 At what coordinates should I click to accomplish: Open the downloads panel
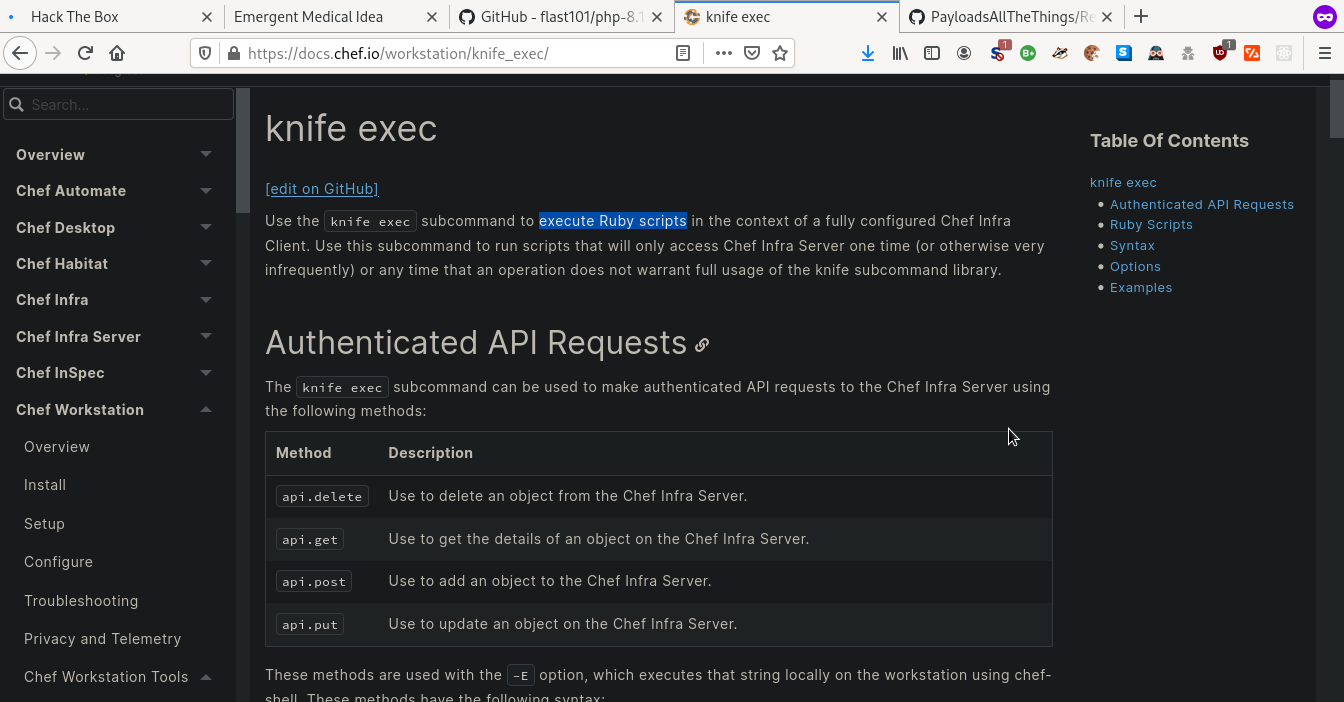coord(868,53)
